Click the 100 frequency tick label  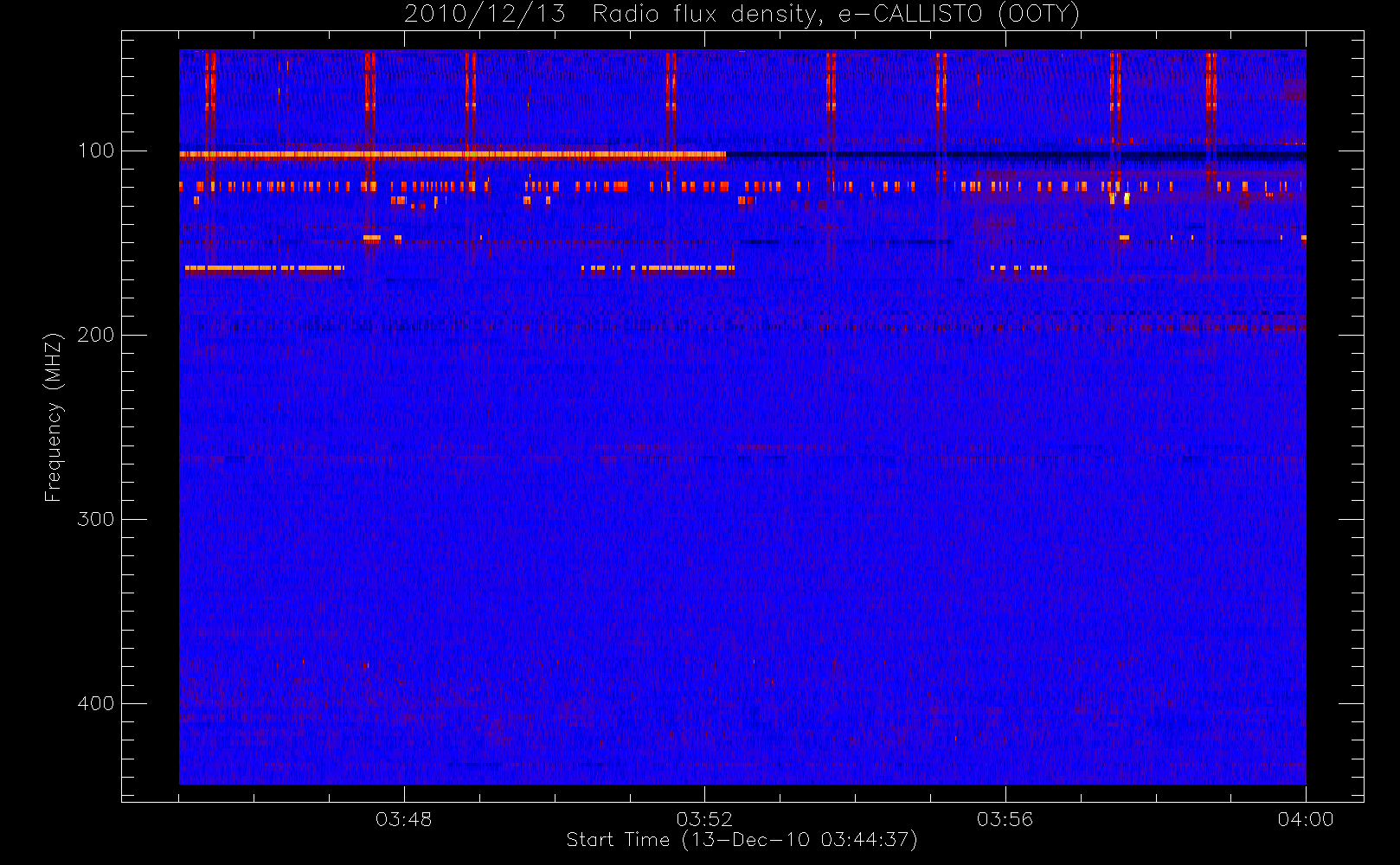tap(96, 151)
